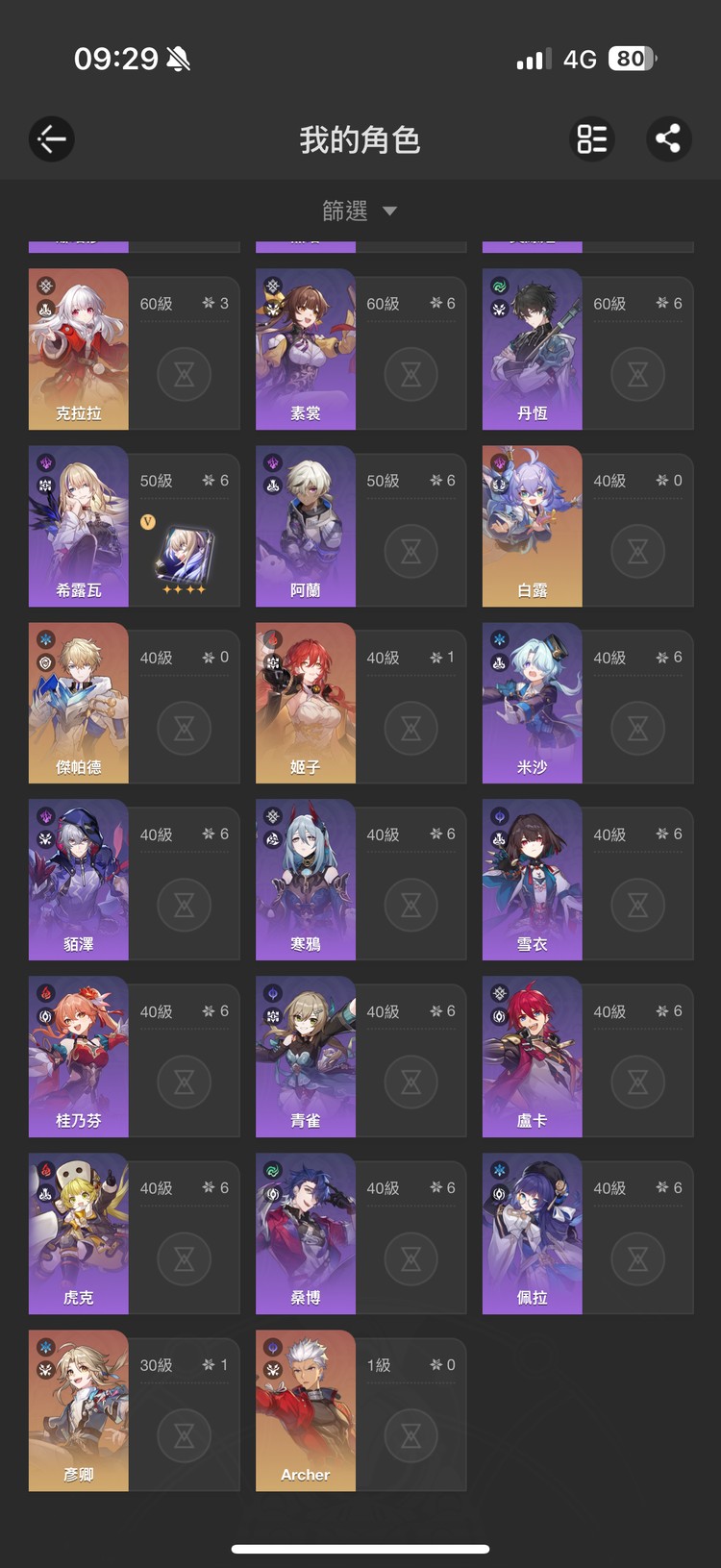721x1568 pixels.
Task: Open 桂乃芬 character card
Action: (135, 1057)
